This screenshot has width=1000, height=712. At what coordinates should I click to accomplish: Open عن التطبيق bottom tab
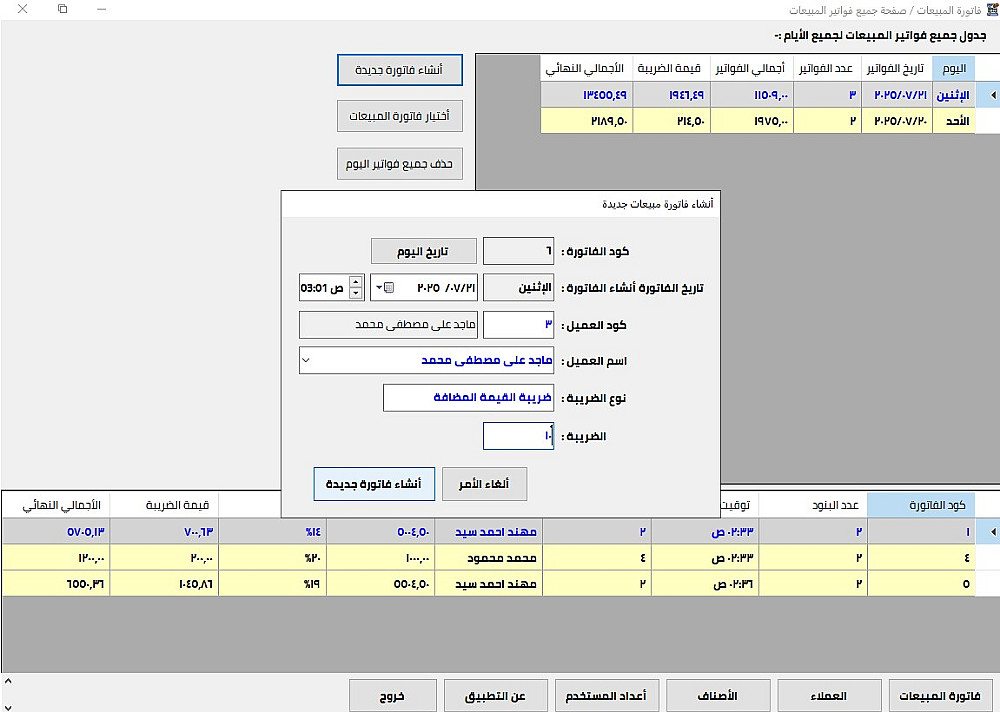click(x=496, y=695)
